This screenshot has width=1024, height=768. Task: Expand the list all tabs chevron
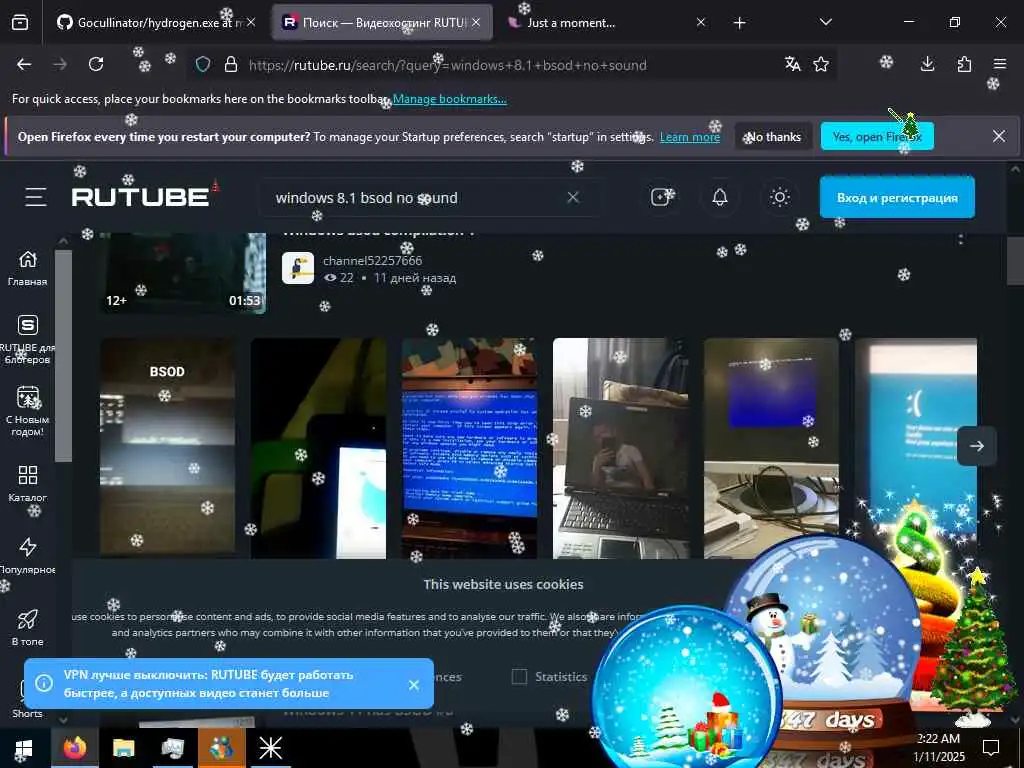[x=825, y=22]
